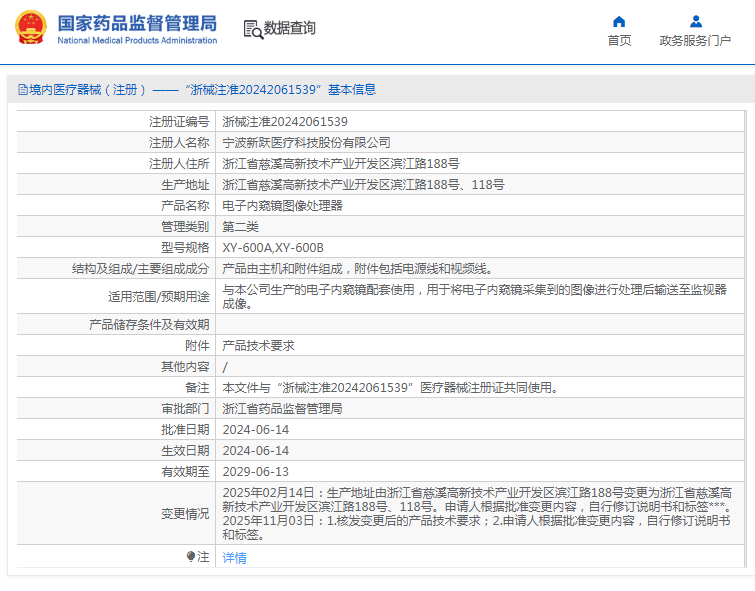Click the 附件 label
The image size is (755, 591).
(197, 346)
